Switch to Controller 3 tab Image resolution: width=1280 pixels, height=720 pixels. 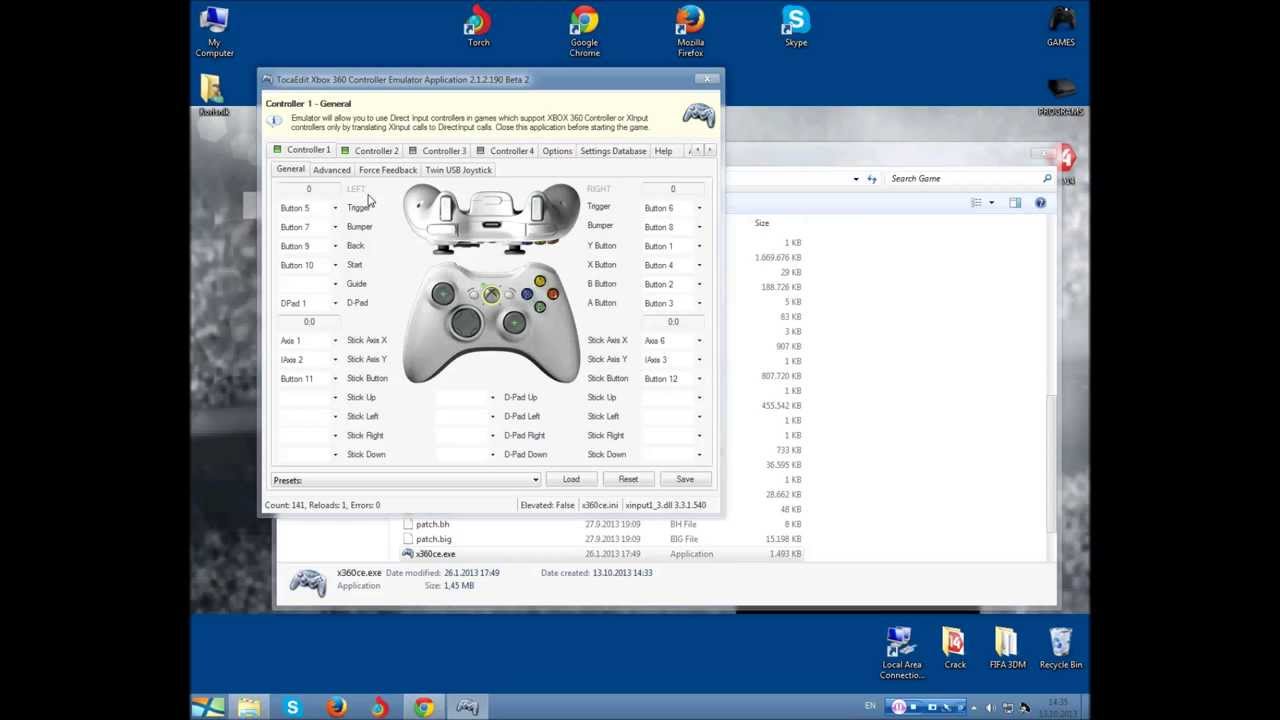(438, 151)
